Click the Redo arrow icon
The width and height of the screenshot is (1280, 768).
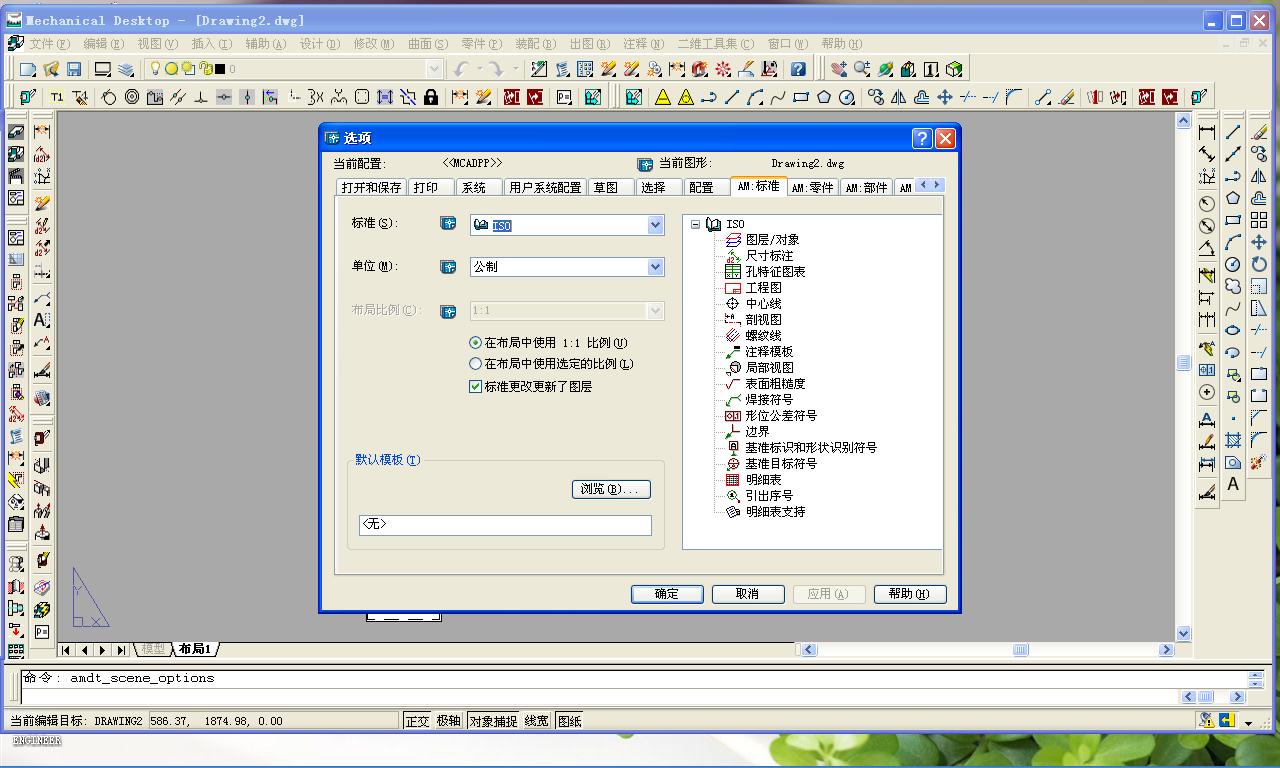click(x=496, y=69)
